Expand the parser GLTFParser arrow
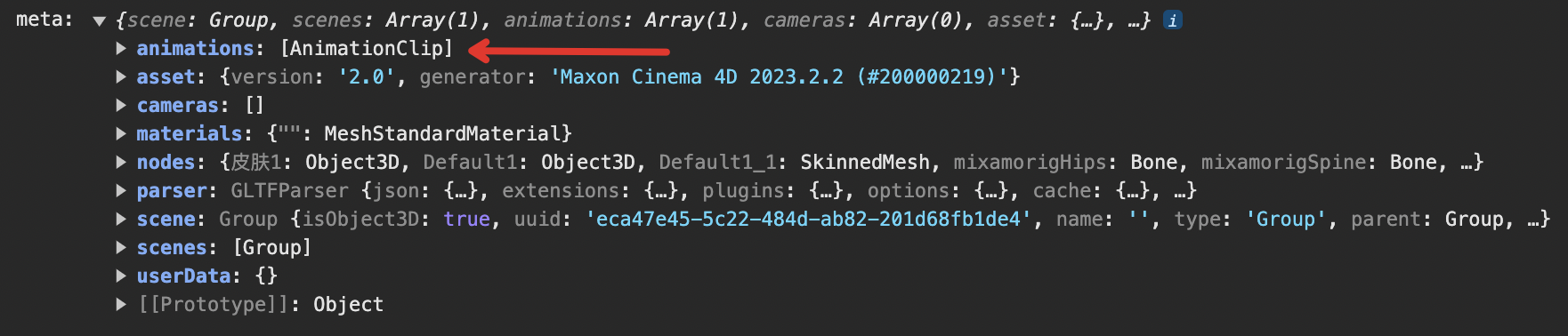1568x336 pixels. coord(121,190)
